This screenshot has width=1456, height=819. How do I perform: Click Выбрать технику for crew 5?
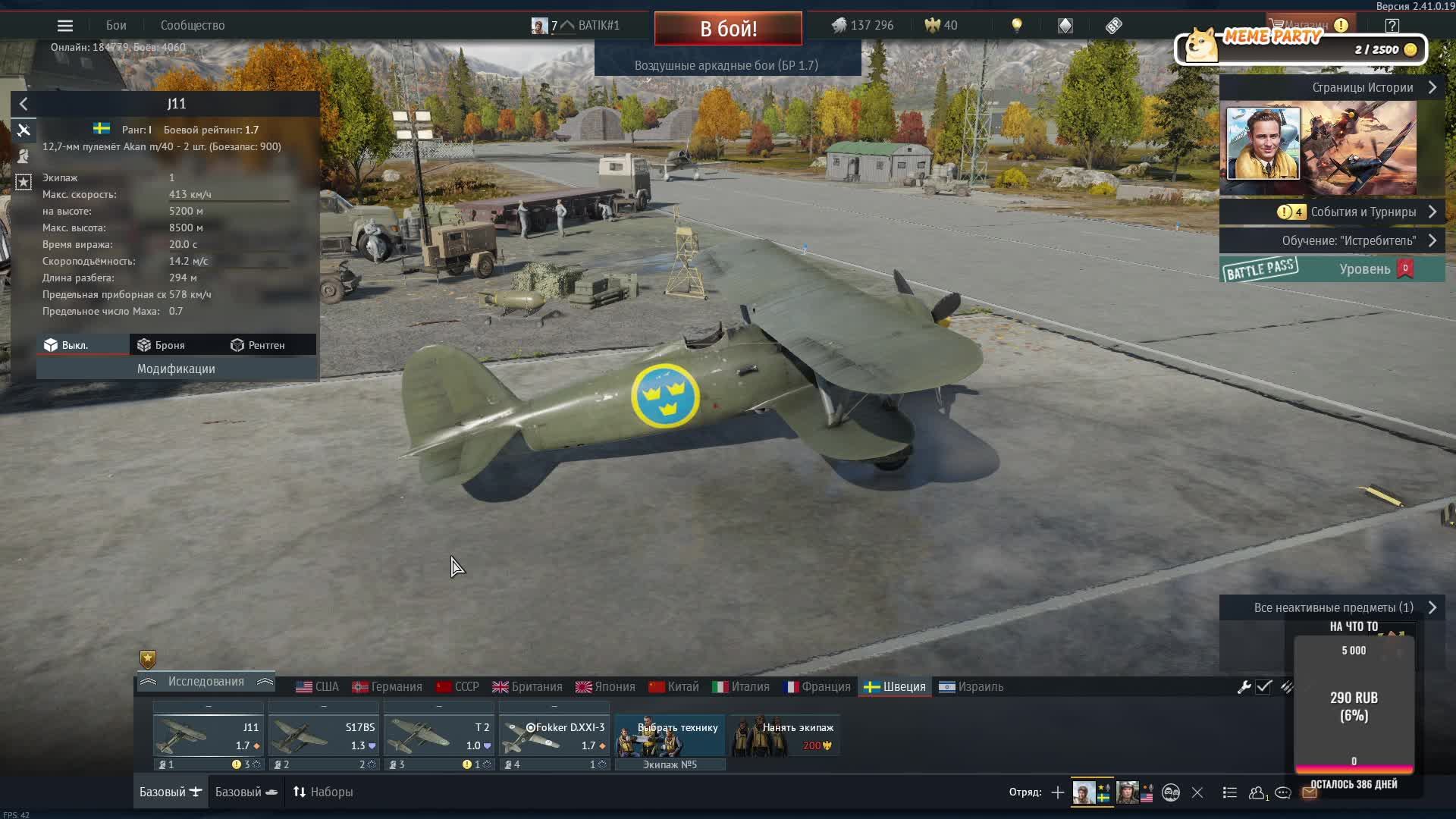click(670, 736)
